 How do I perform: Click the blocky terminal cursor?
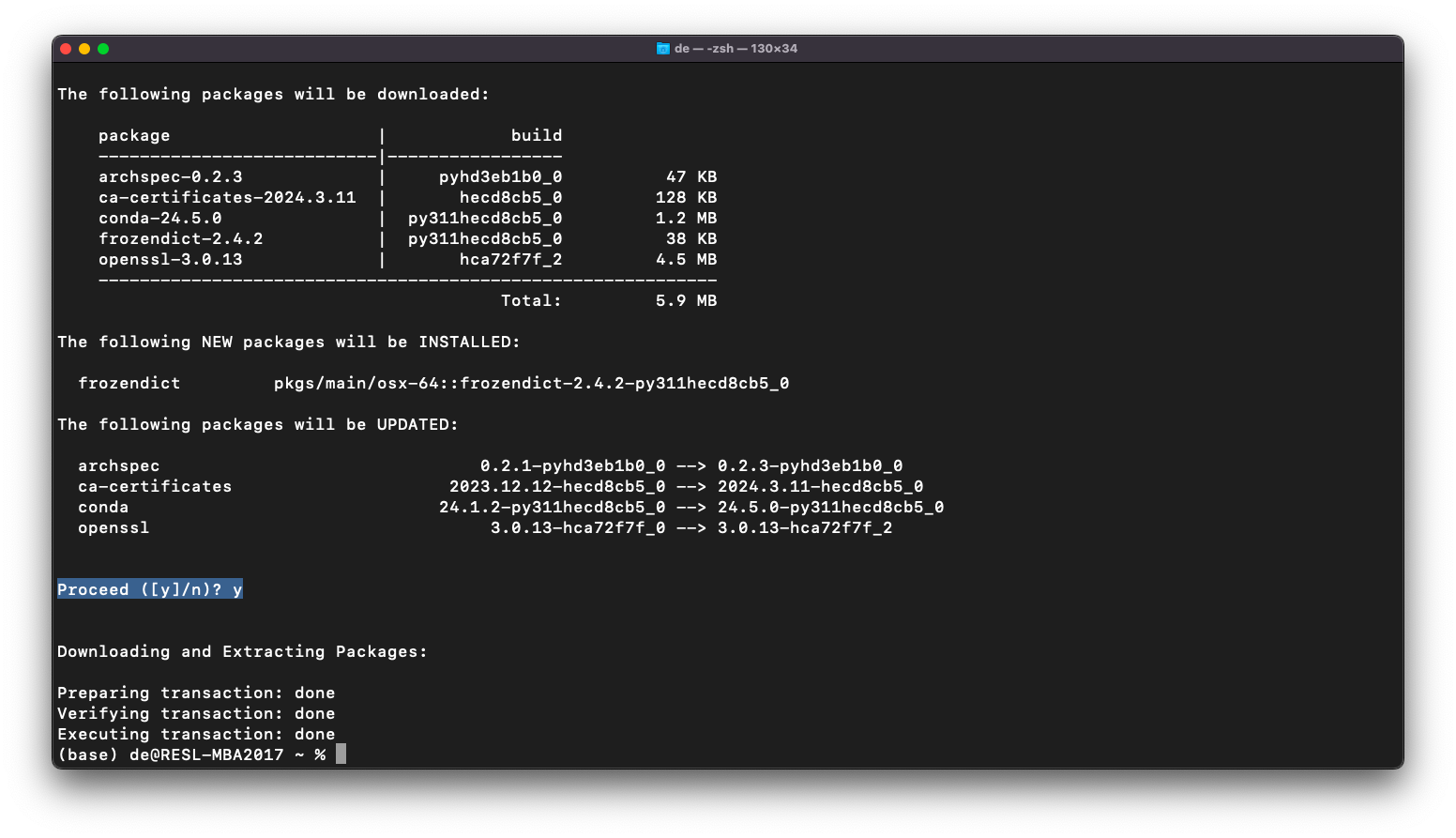coord(339,754)
